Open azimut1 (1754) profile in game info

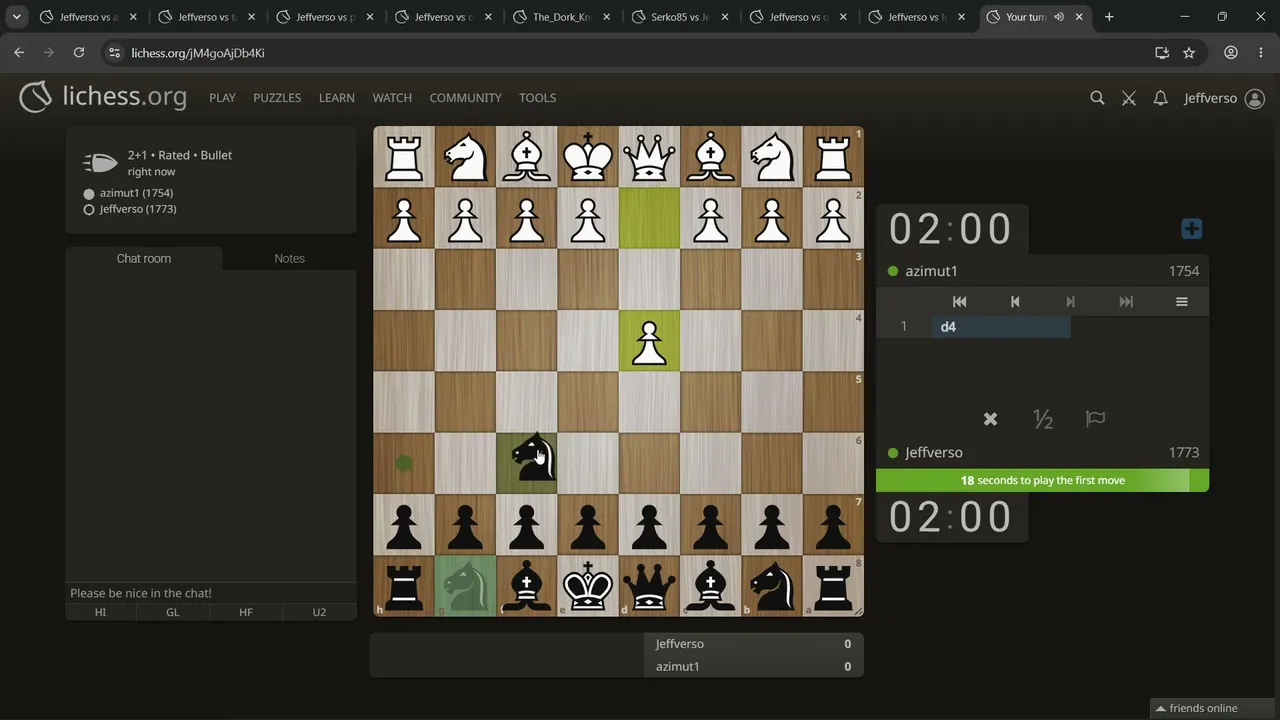pyautogui.click(x=136, y=193)
